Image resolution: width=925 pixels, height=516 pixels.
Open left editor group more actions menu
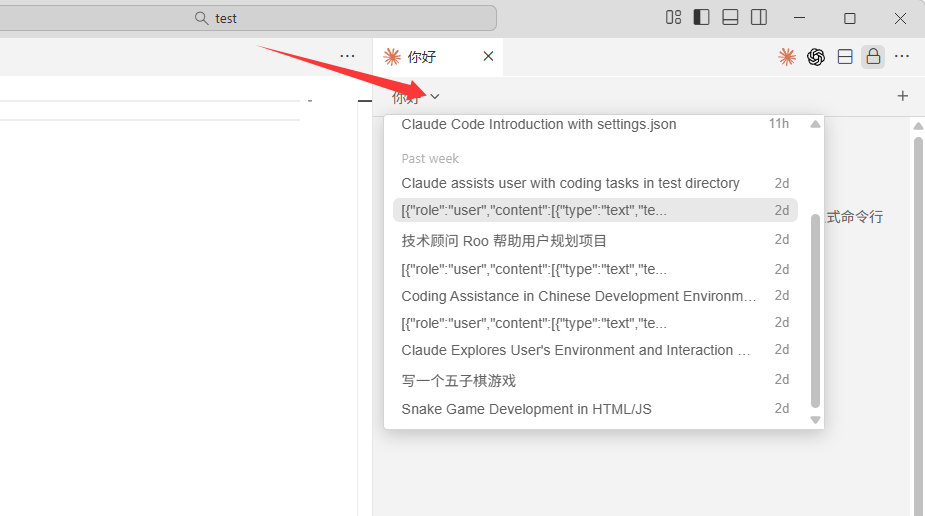(347, 57)
